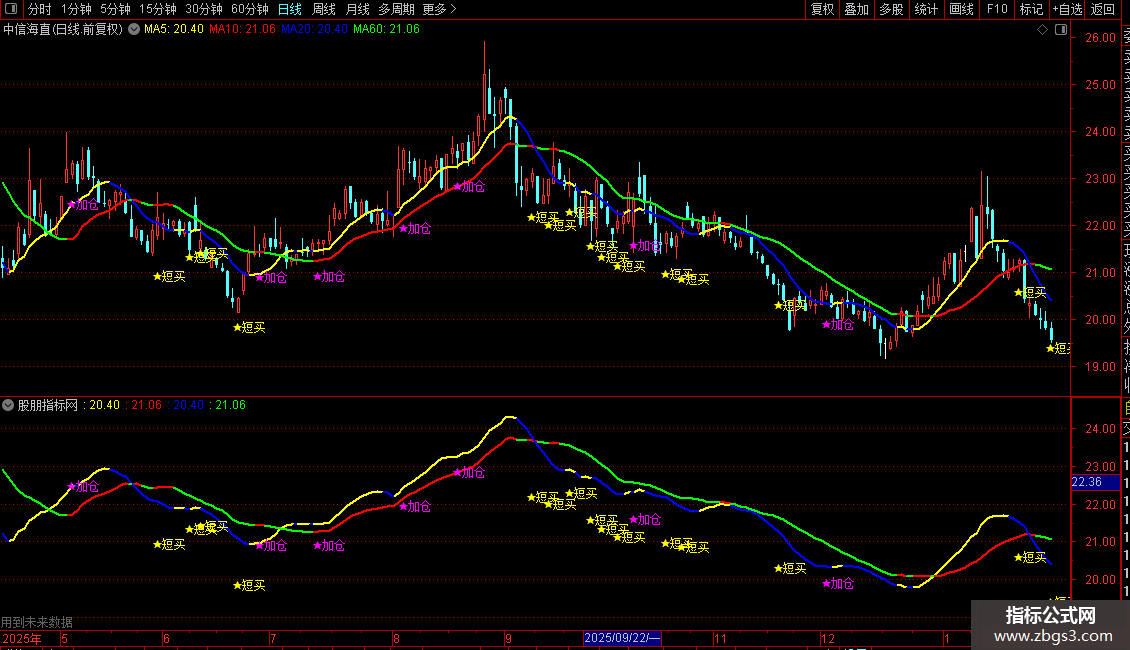Switch to the 60分钟 period tab
This screenshot has width=1130, height=650.
[x=250, y=9]
